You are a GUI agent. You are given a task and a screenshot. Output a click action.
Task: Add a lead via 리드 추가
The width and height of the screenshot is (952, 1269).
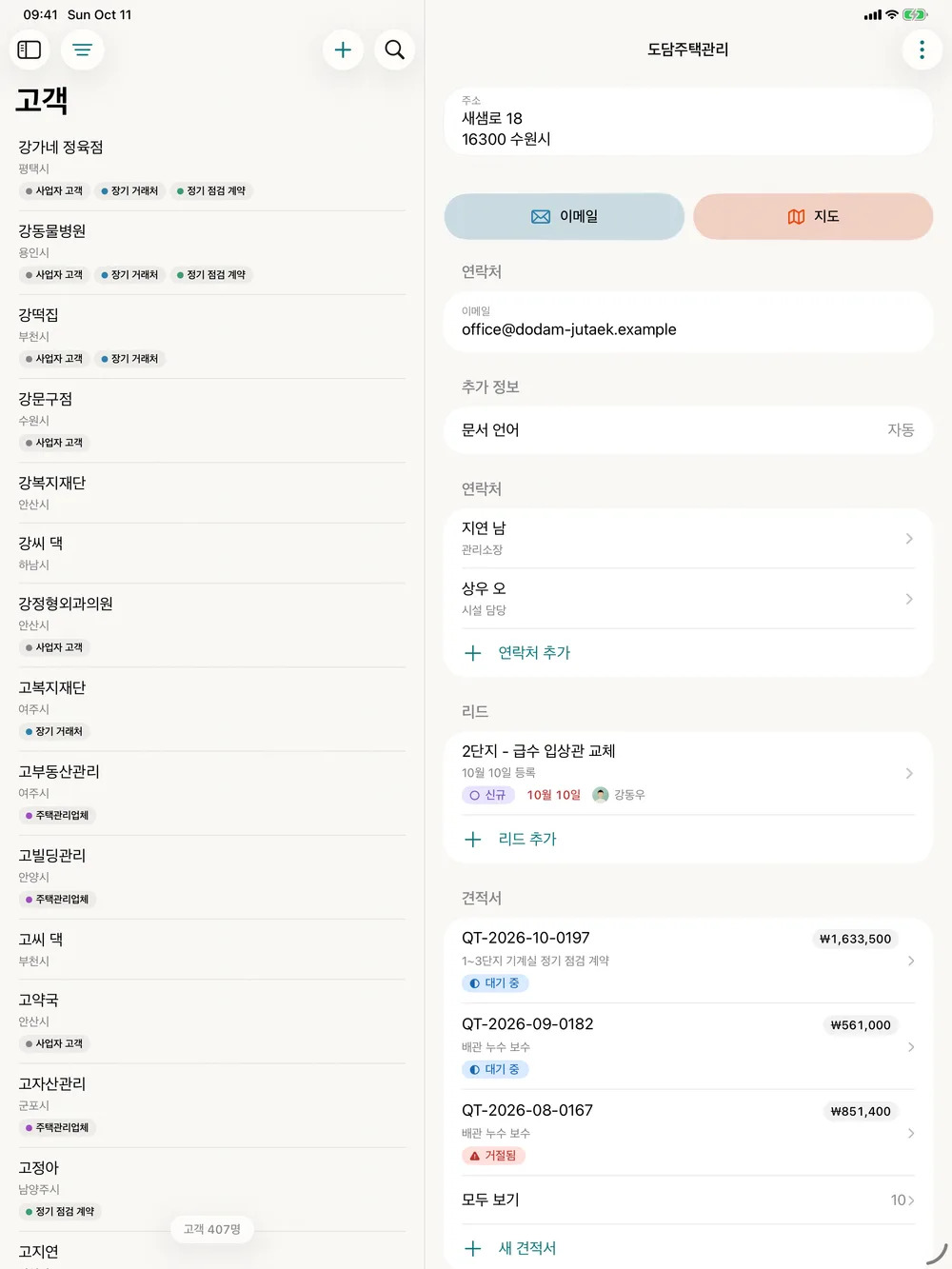[x=527, y=840]
